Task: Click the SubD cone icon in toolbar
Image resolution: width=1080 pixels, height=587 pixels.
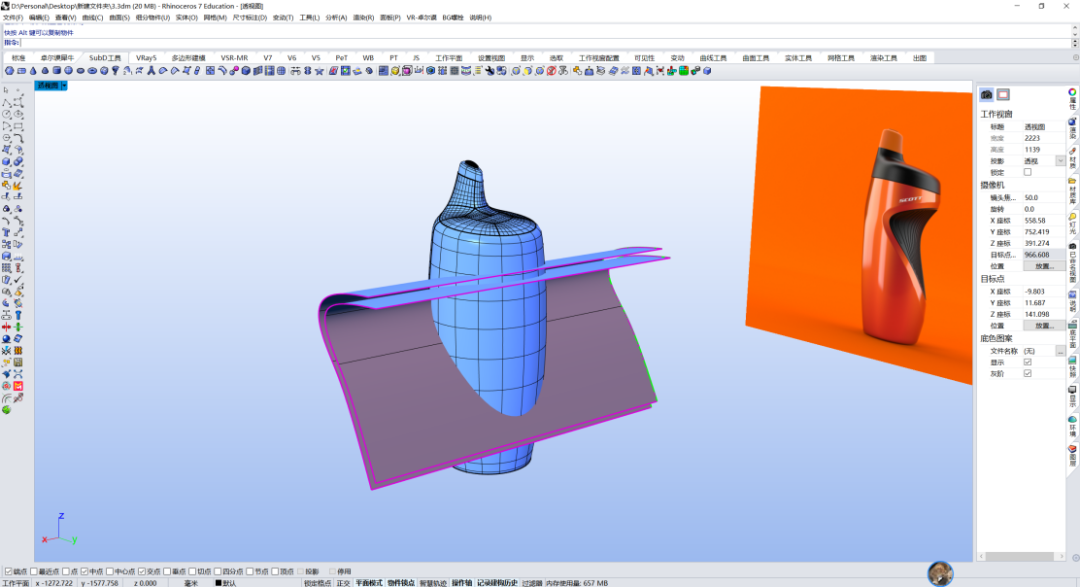Action: point(33,71)
